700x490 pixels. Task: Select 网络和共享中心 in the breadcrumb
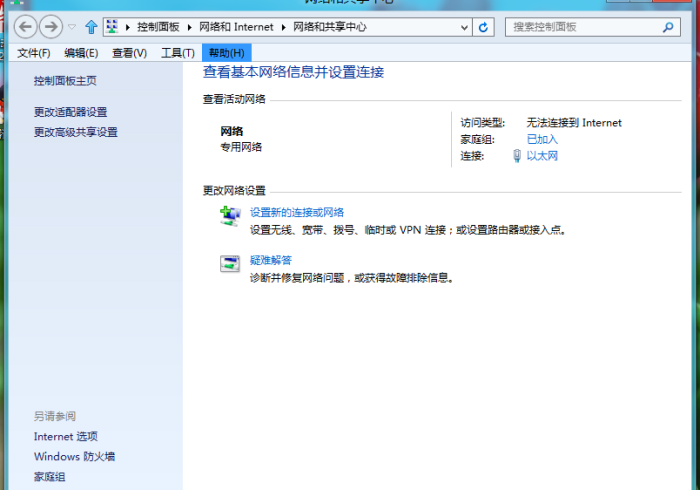click(329, 27)
